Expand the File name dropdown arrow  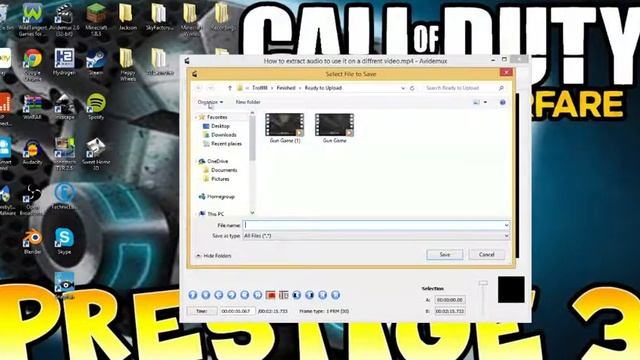506,225
